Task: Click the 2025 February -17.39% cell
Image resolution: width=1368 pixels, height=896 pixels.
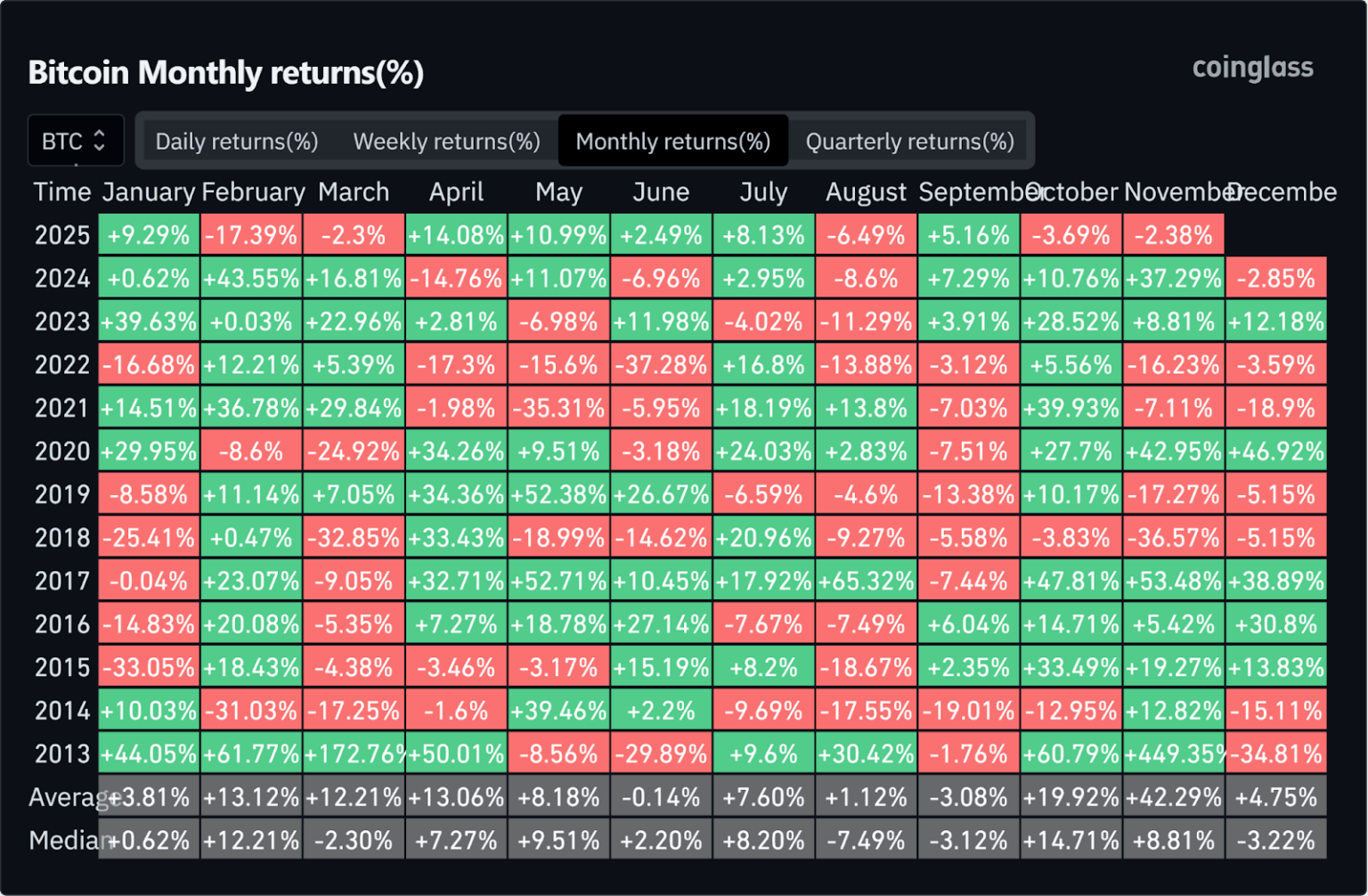Action: pos(251,235)
